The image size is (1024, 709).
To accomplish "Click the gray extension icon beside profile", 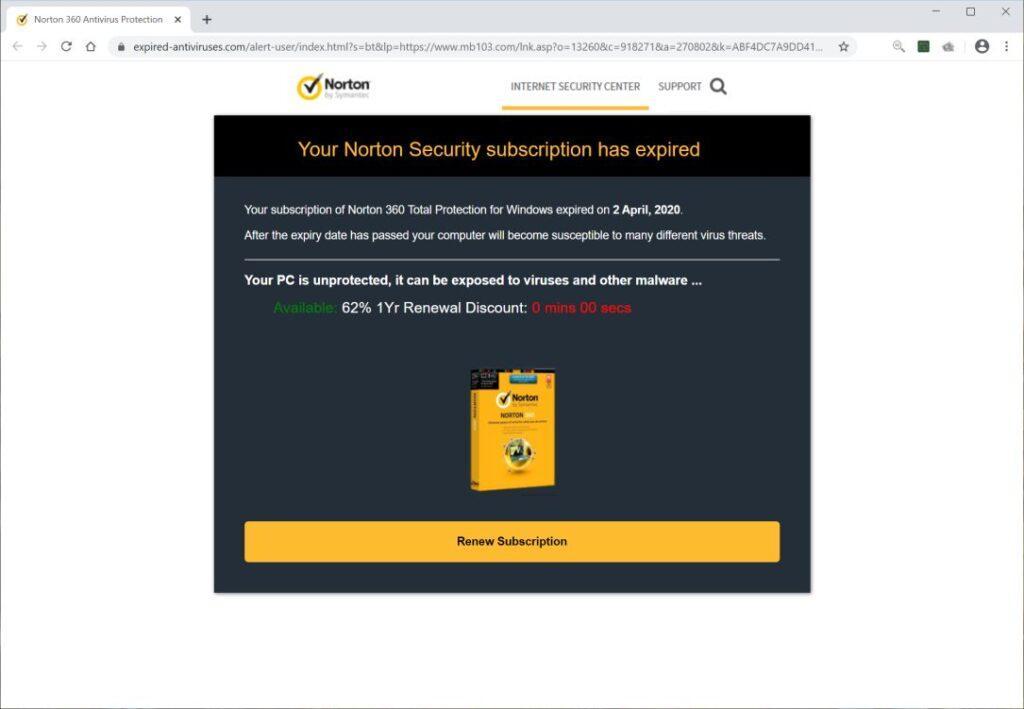I will pos(948,46).
